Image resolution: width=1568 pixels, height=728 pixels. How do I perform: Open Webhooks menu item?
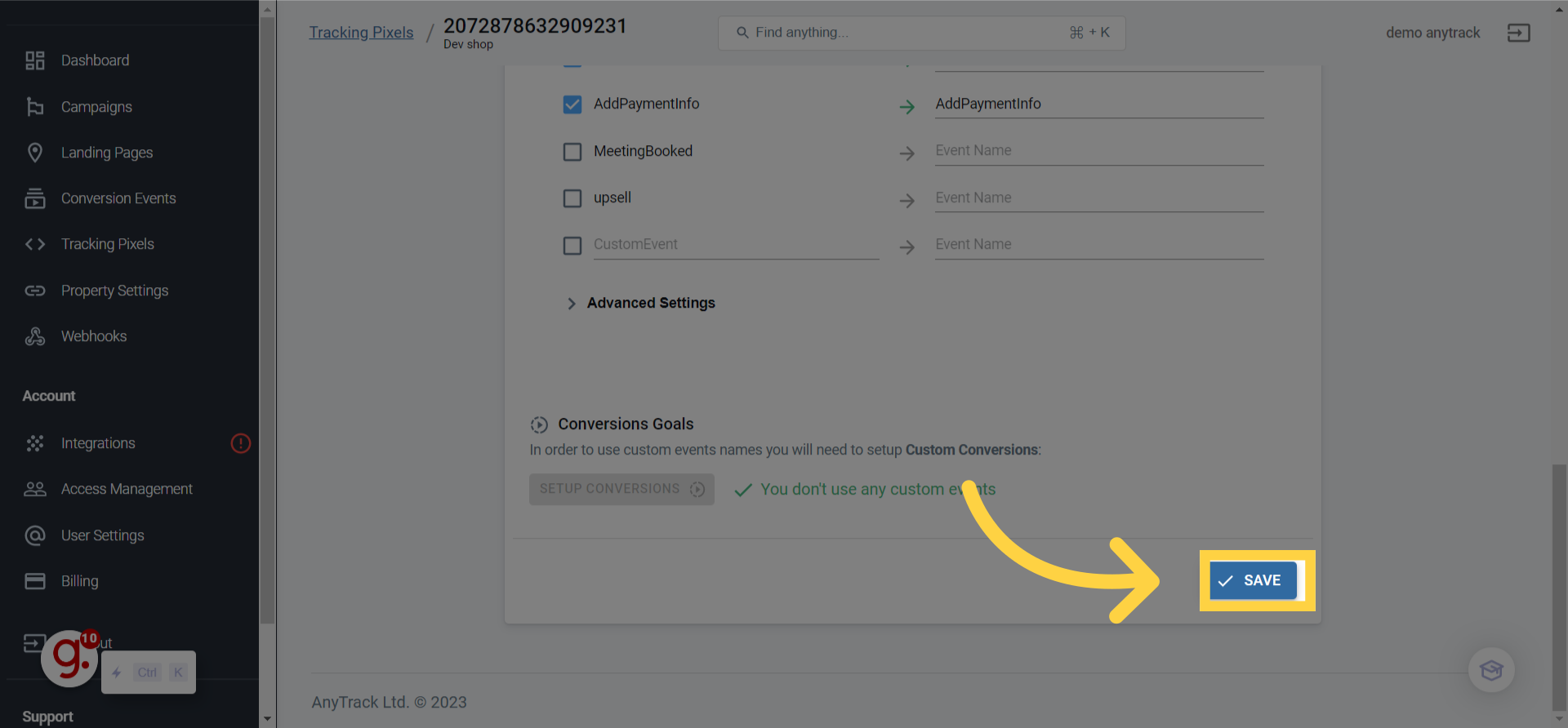pos(94,336)
